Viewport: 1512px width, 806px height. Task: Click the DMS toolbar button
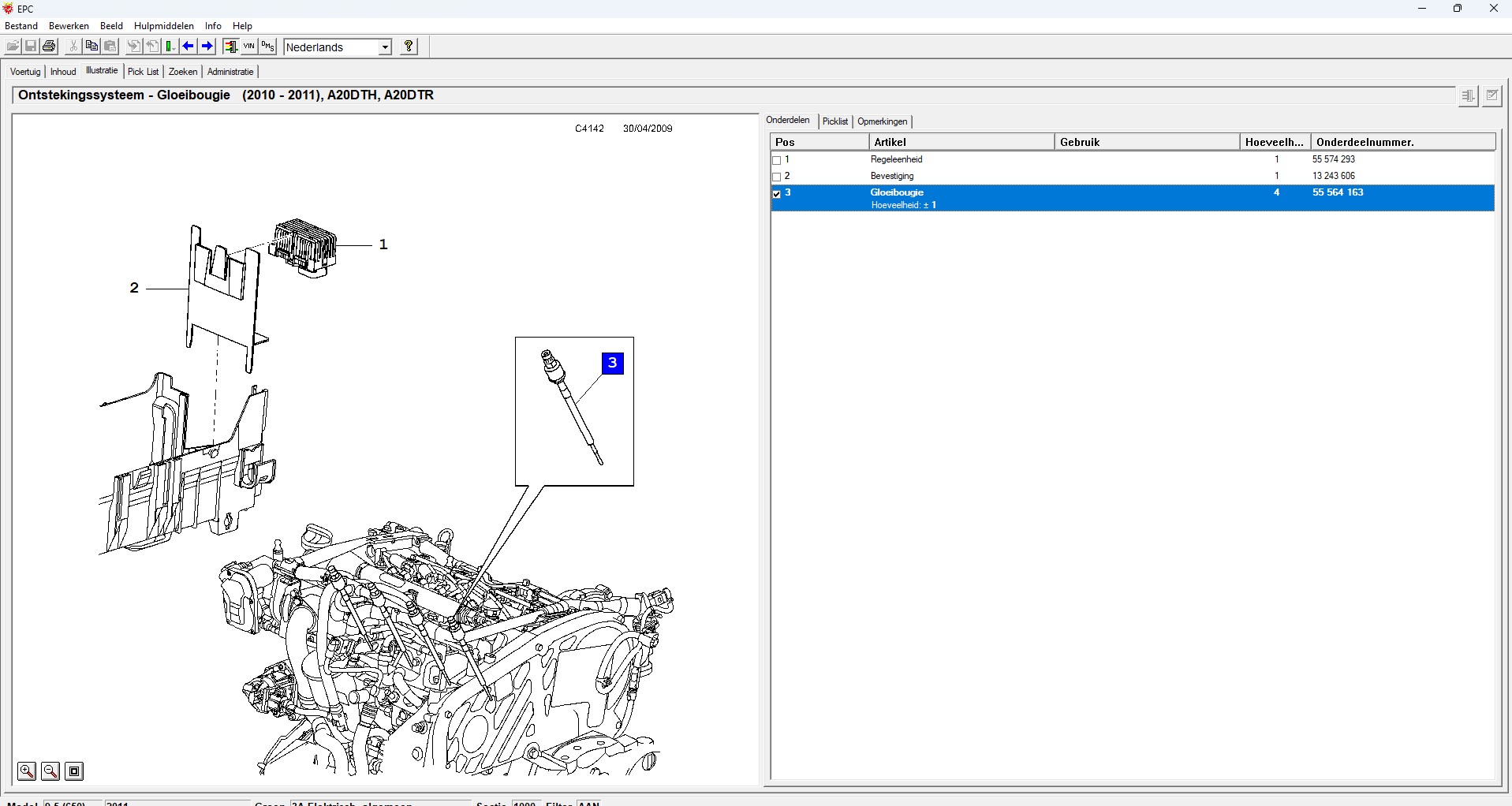[268, 47]
